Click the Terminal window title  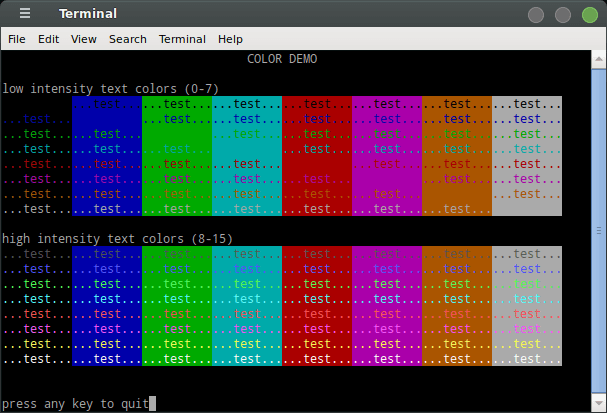pos(88,14)
